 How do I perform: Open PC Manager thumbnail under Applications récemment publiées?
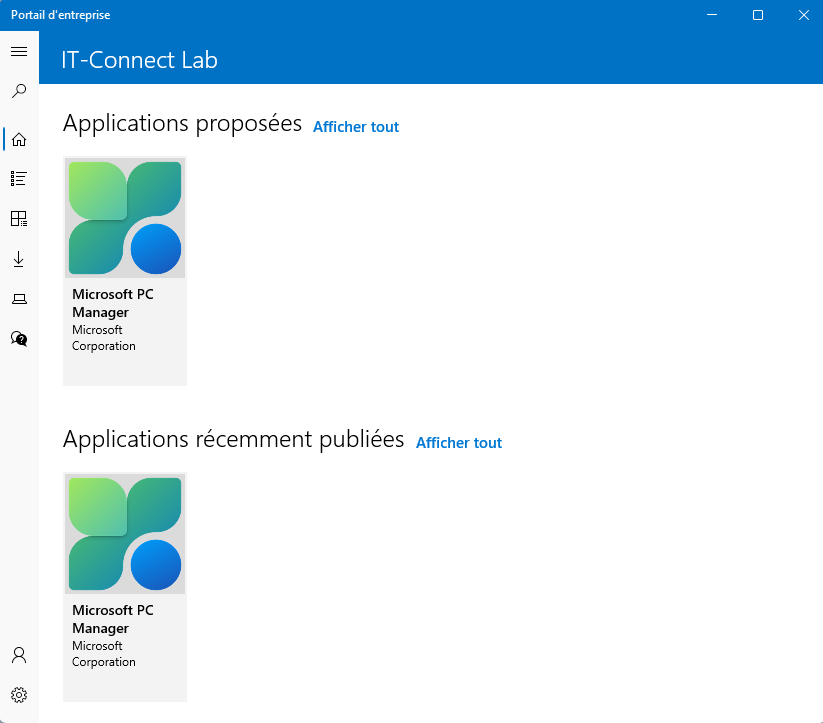(125, 534)
